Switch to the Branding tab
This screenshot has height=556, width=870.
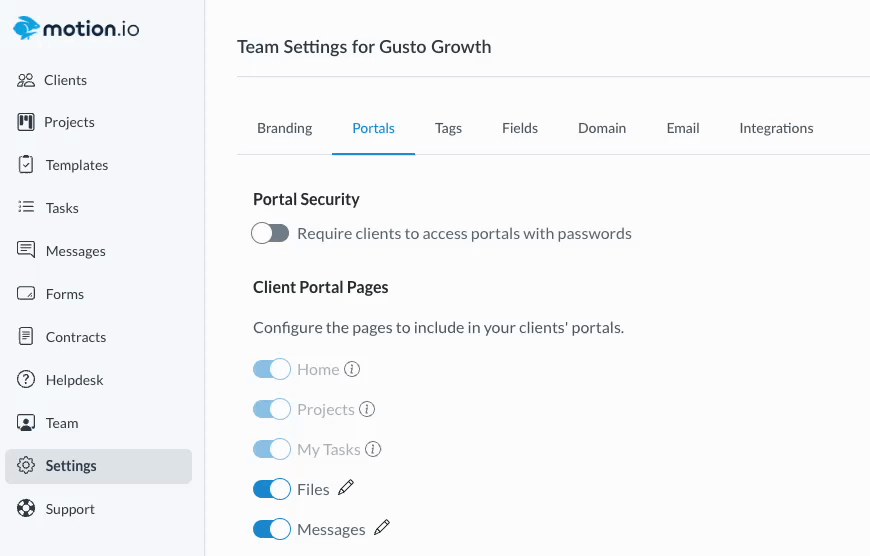pyautogui.click(x=285, y=128)
